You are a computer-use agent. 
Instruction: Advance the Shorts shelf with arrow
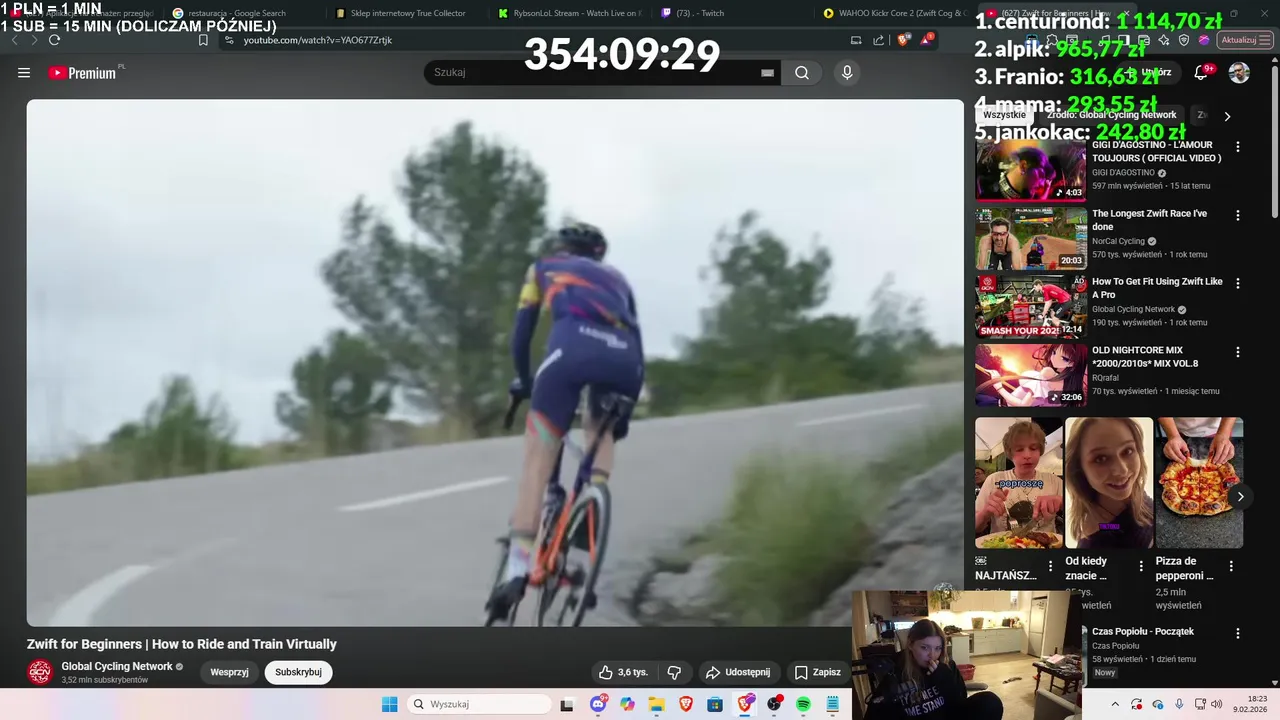1240,496
